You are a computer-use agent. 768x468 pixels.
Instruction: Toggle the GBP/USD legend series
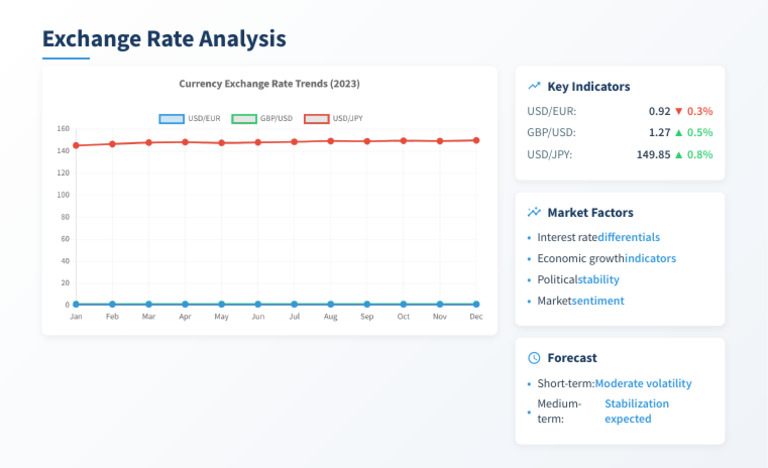(x=262, y=118)
